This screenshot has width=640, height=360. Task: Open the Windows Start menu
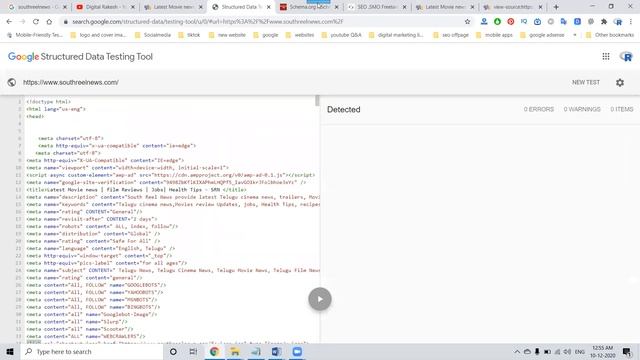[10, 352]
